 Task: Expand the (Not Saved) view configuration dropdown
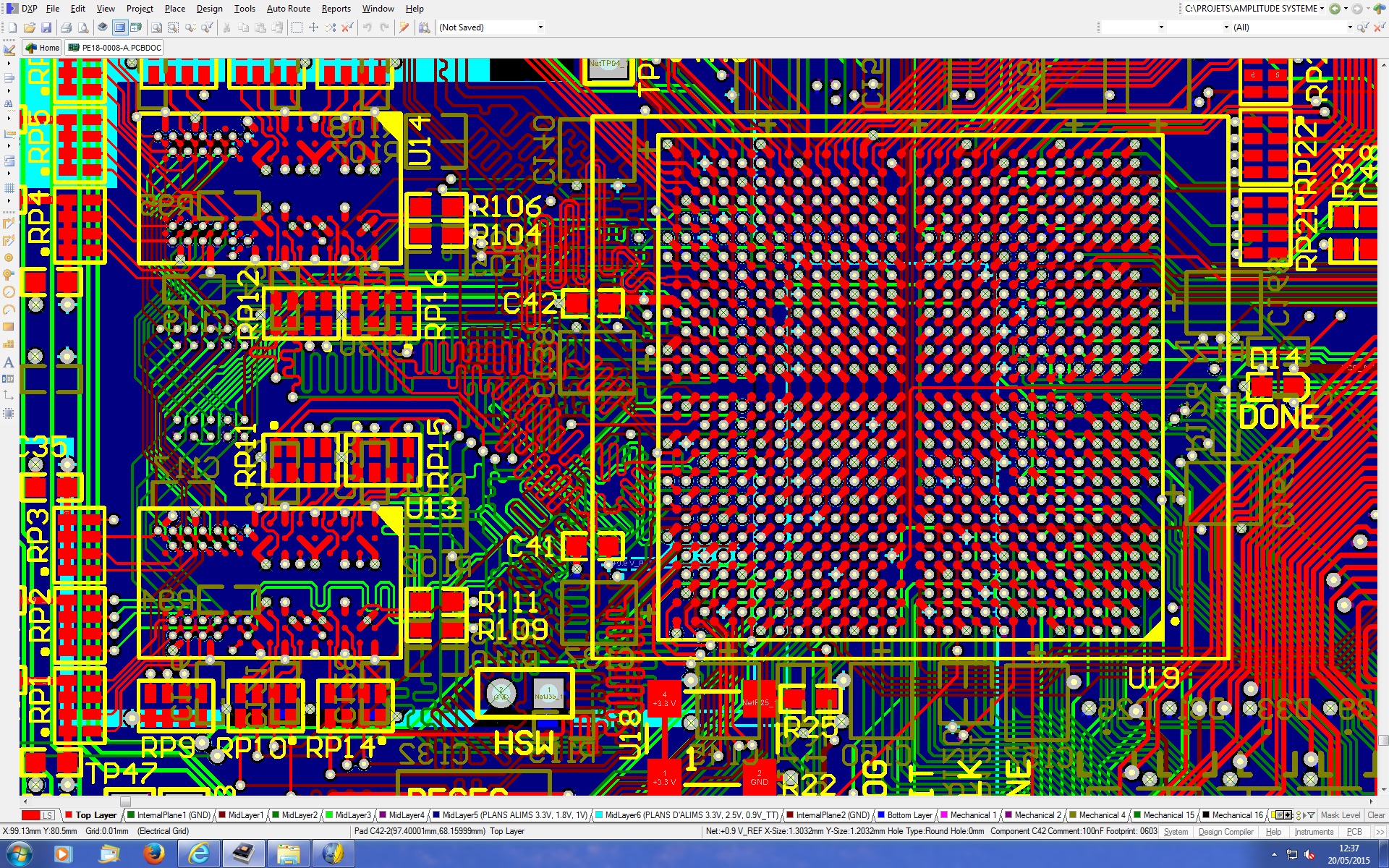pyautogui.click(x=540, y=27)
